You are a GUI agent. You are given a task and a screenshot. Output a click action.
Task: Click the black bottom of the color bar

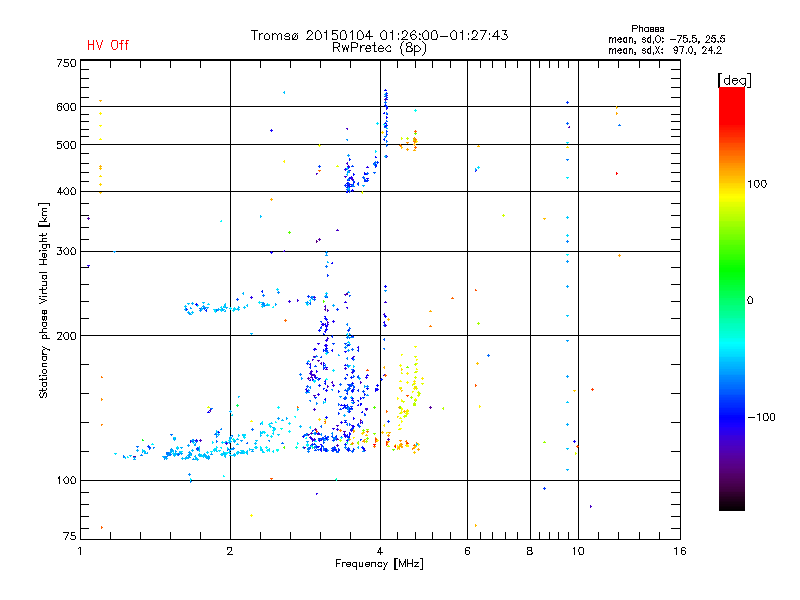[x=732, y=503]
